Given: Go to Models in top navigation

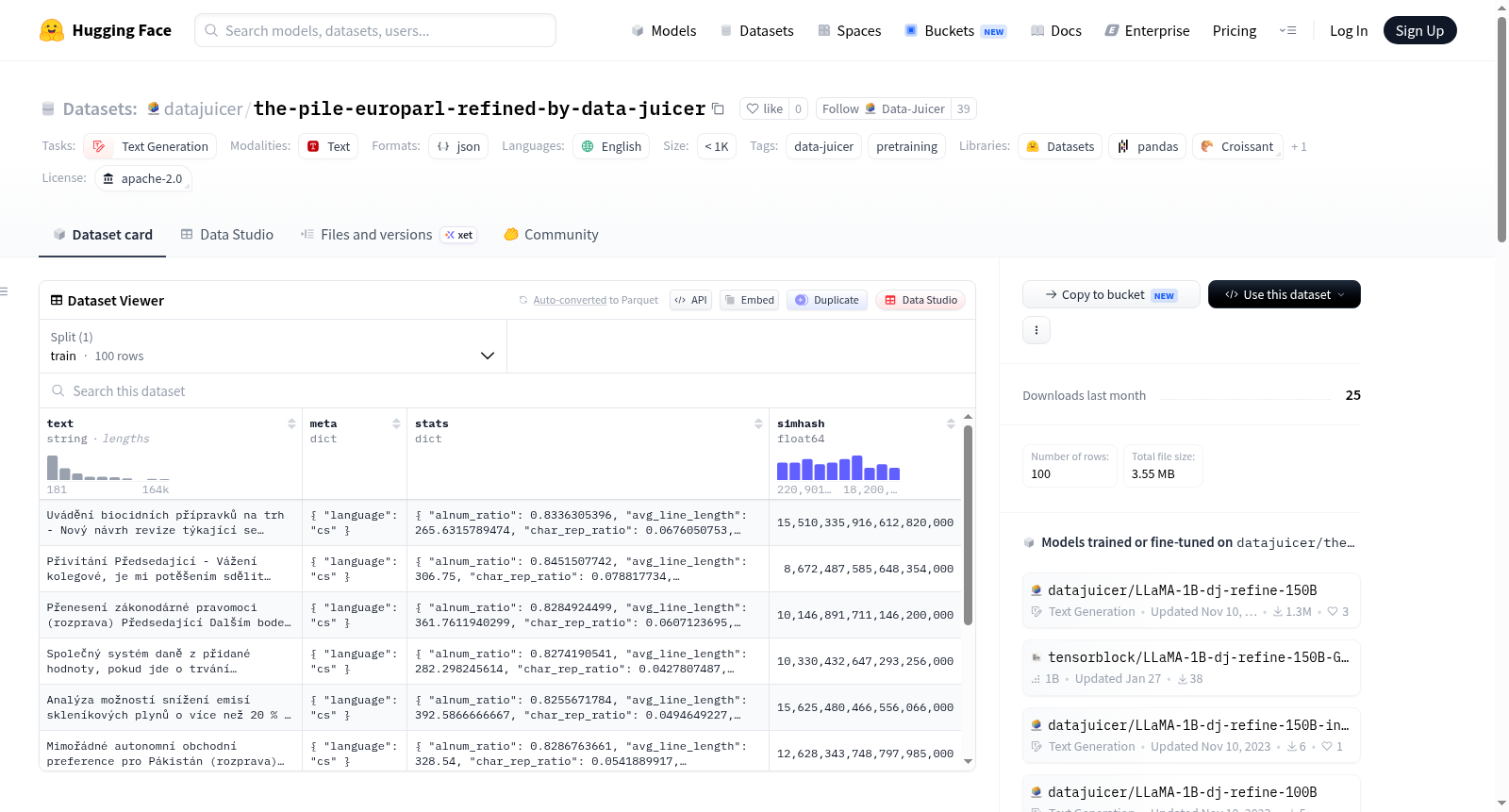Looking at the screenshot, I should [664, 30].
